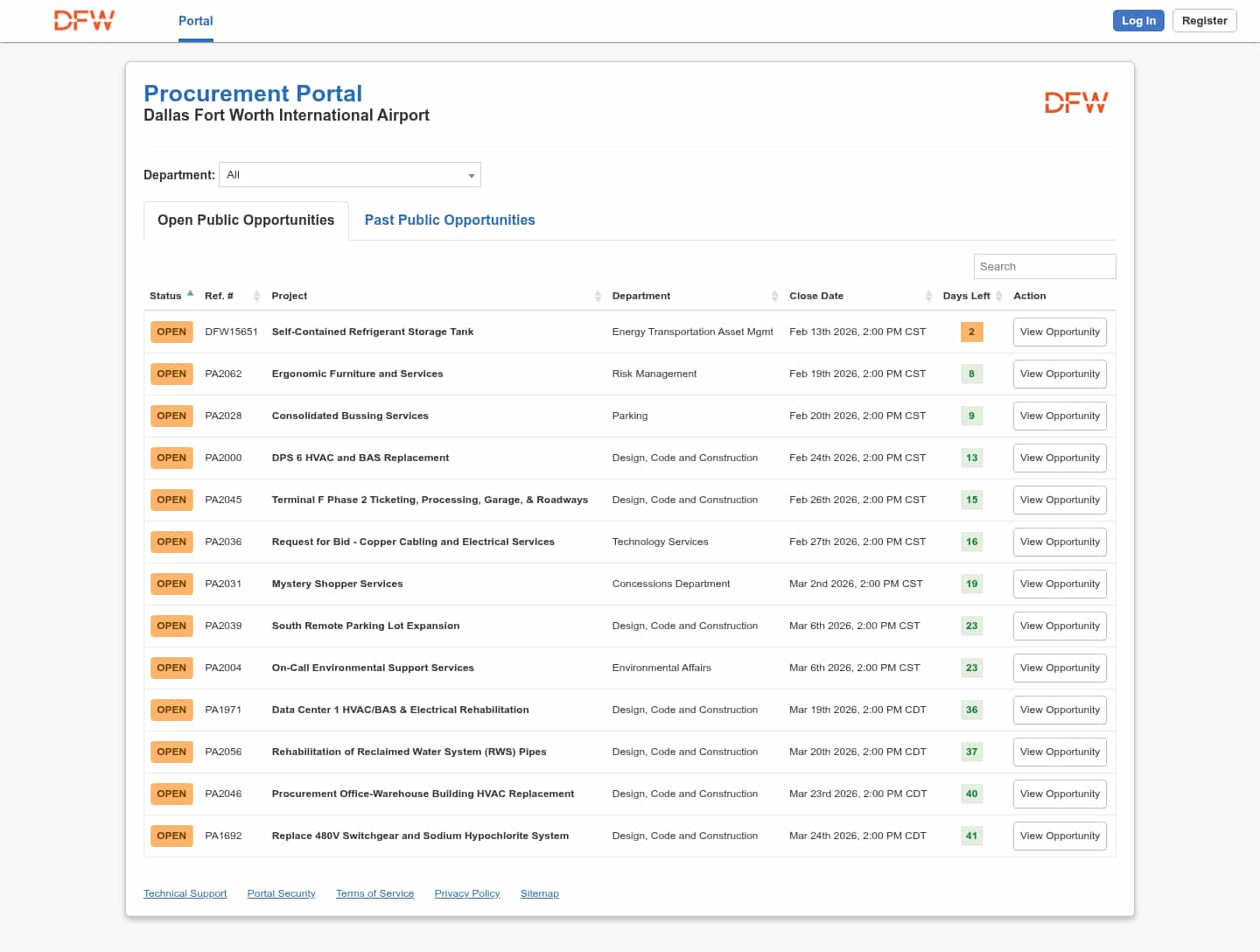The width and height of the screenshot is (1260, 952).
Task: Click the DFW logo in the top navigation
Action: tap(84, 21)
